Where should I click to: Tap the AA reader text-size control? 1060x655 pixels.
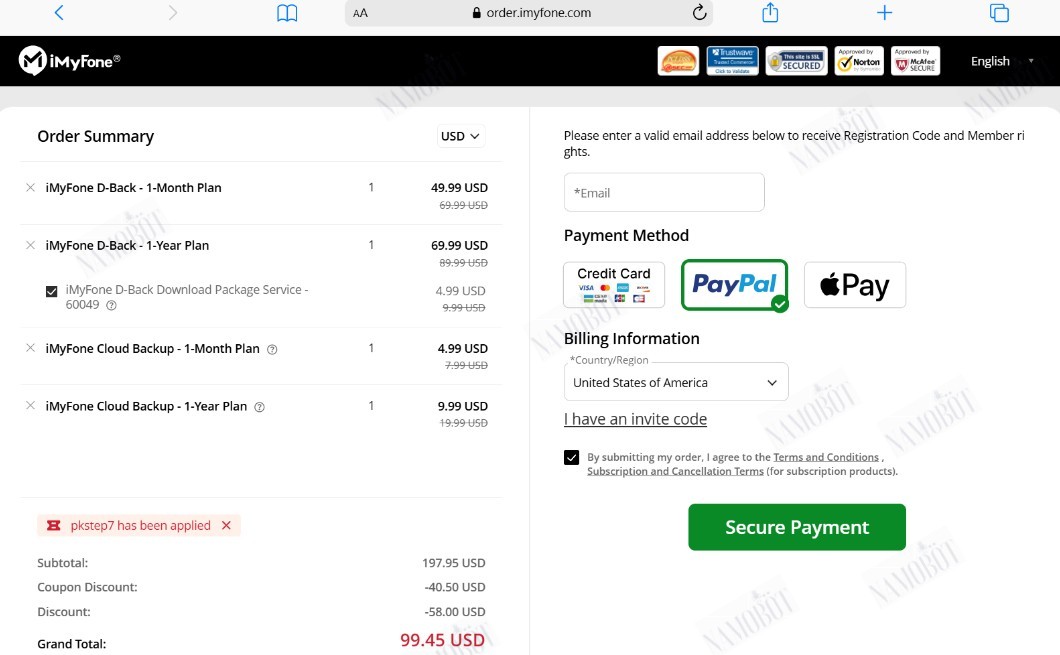click(x=360, y=13)
